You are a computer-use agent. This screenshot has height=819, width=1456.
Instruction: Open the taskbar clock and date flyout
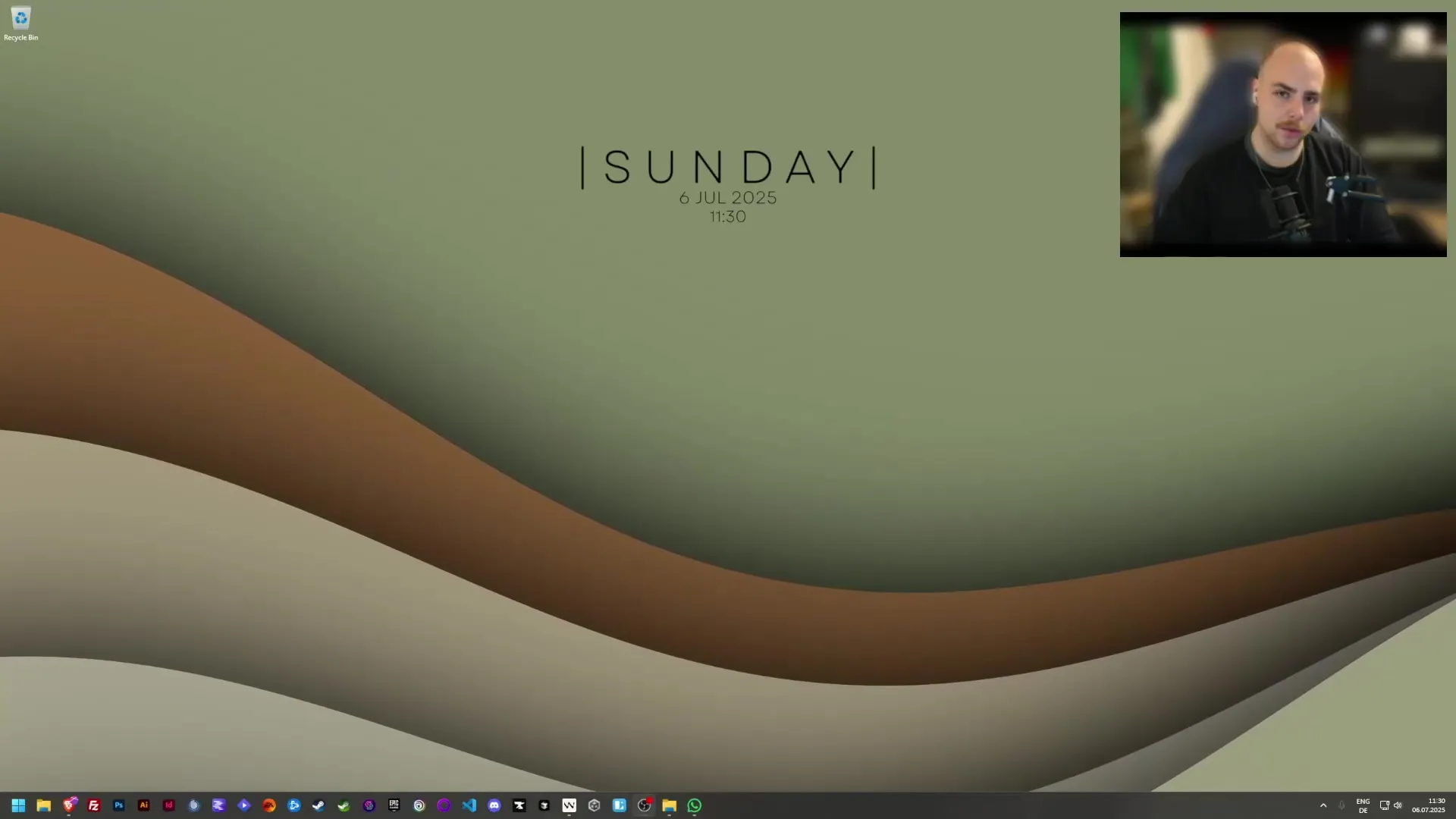click(1429, 805)
